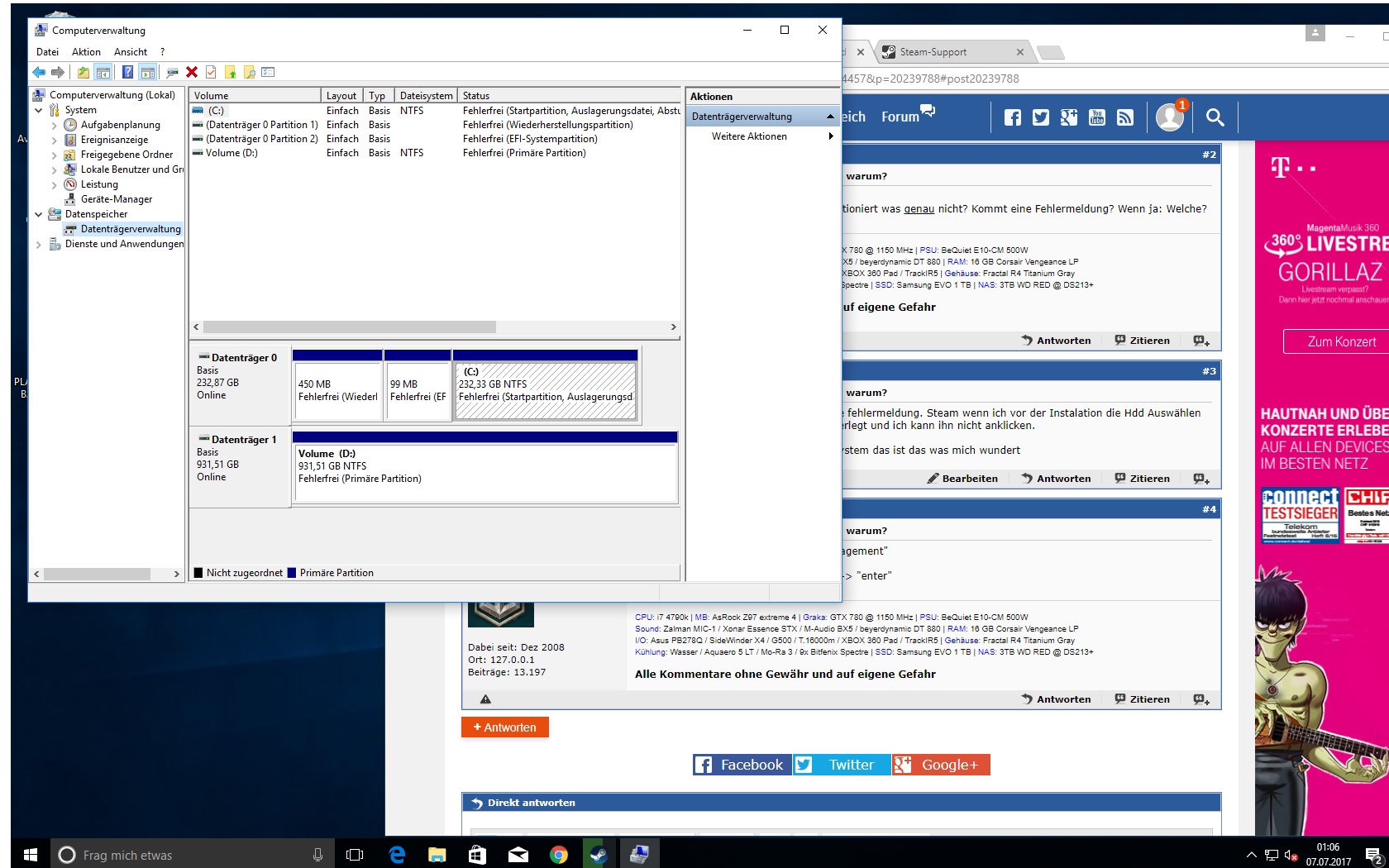This screenshot has width=1389, height=868.
Task: Open YouTube icon in forum header
Action: [x=1097, y=117]
